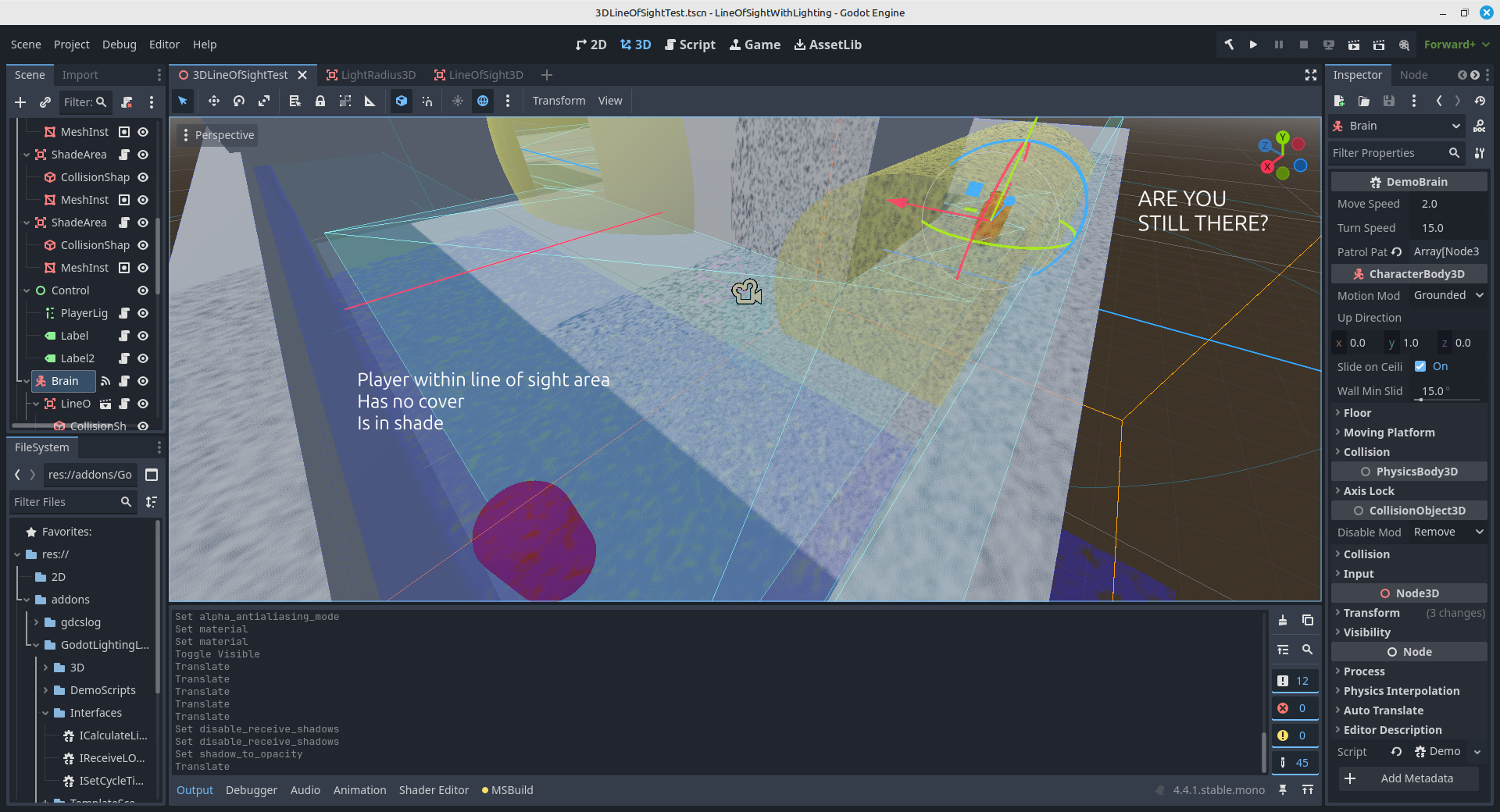Select the Scale mode tool

[x=264, y=101]
